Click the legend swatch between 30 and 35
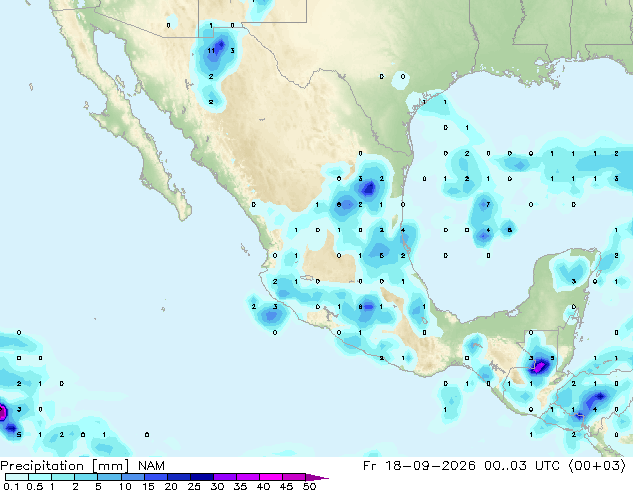Image resolution: width=634 pixels, height=490 pixels. (x=225, y=477)
